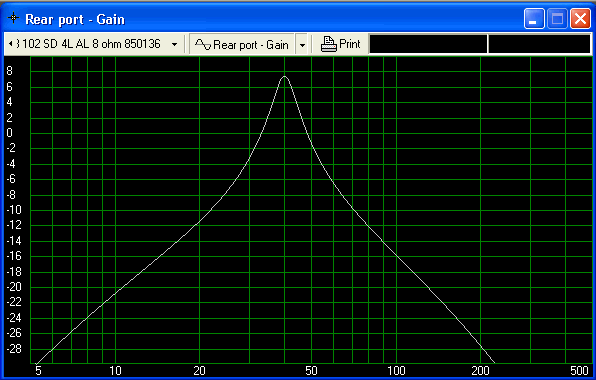Click the maximize window button
596x380 pixels.
click(557, 19)
